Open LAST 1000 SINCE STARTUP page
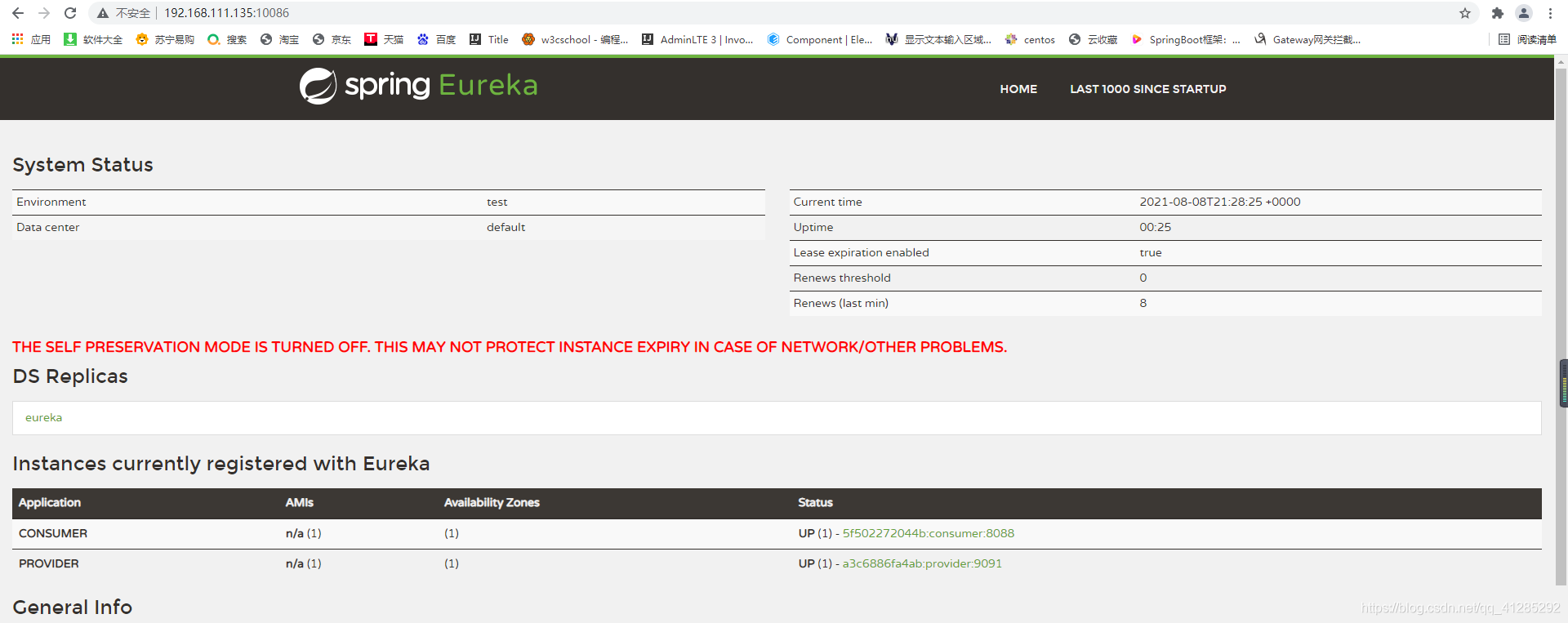The height and width of the screenshot is (623, 1568). coord(1148,89)
